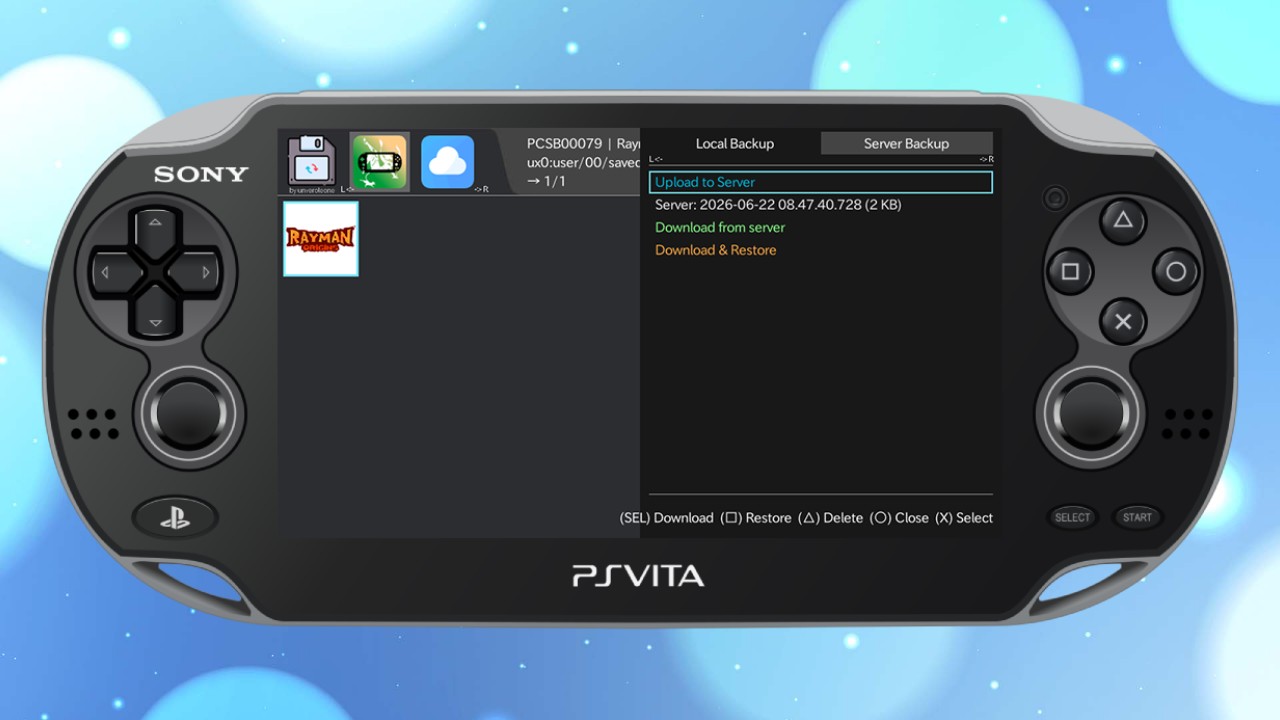The height and width of the screenshot is (720, 1280).
Task: Select the green PS Vita console icon
Action: [380, 162]
